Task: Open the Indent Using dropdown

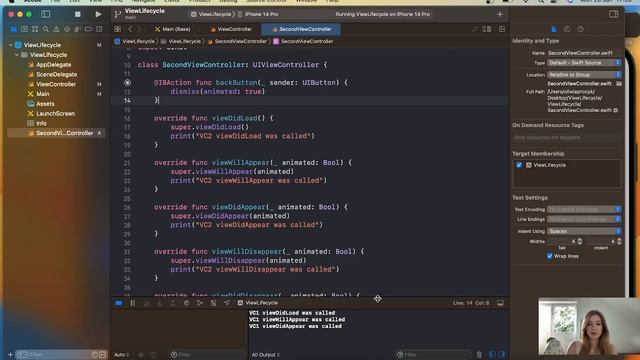Action: pos(584,231)
